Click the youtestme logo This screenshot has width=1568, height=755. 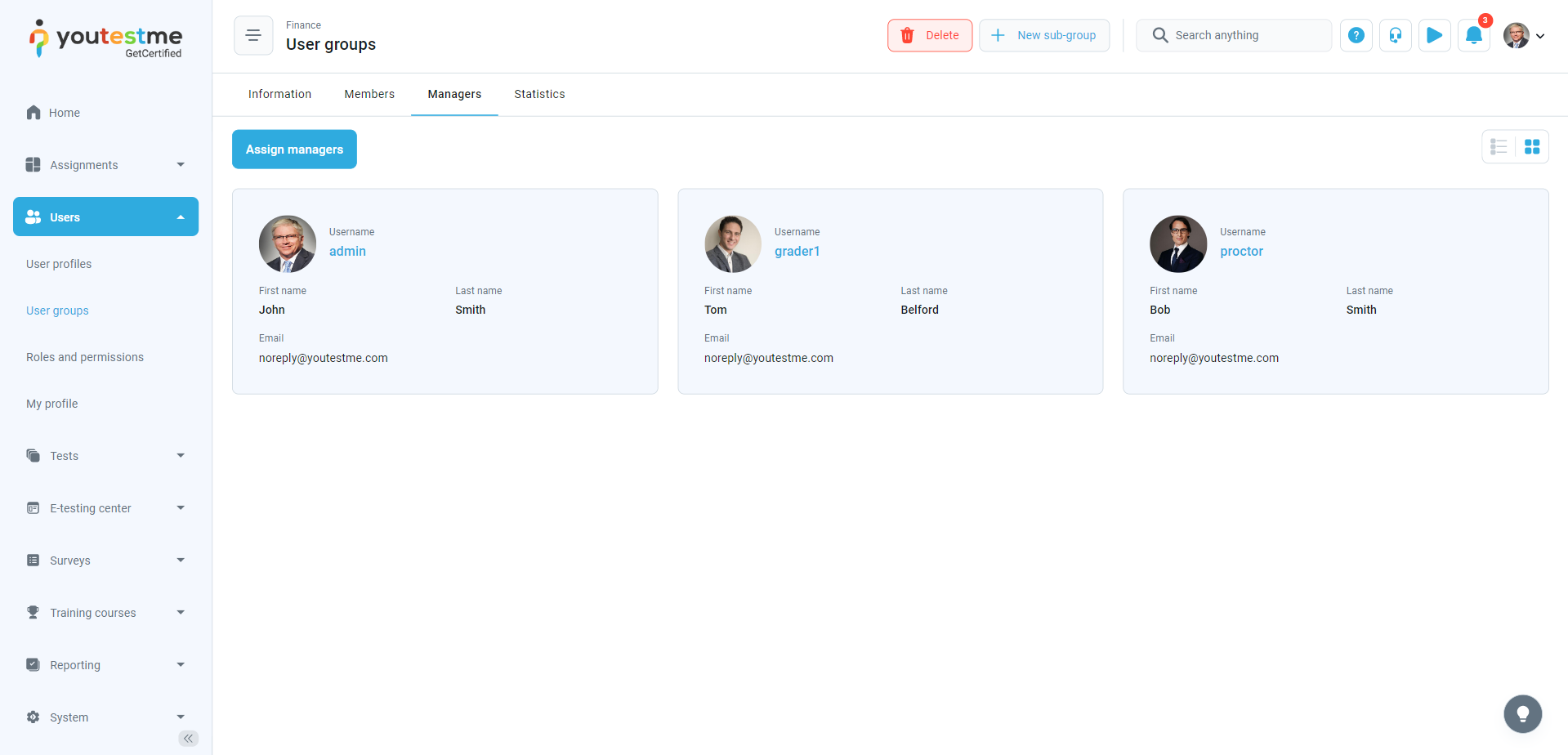[x=106, y=38]
